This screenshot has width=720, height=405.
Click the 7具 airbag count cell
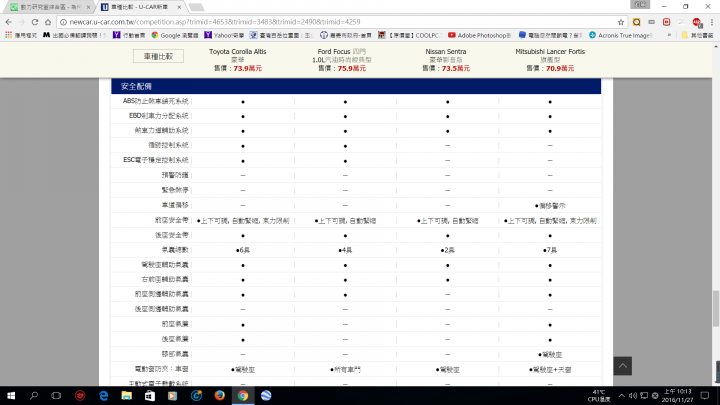550,250
